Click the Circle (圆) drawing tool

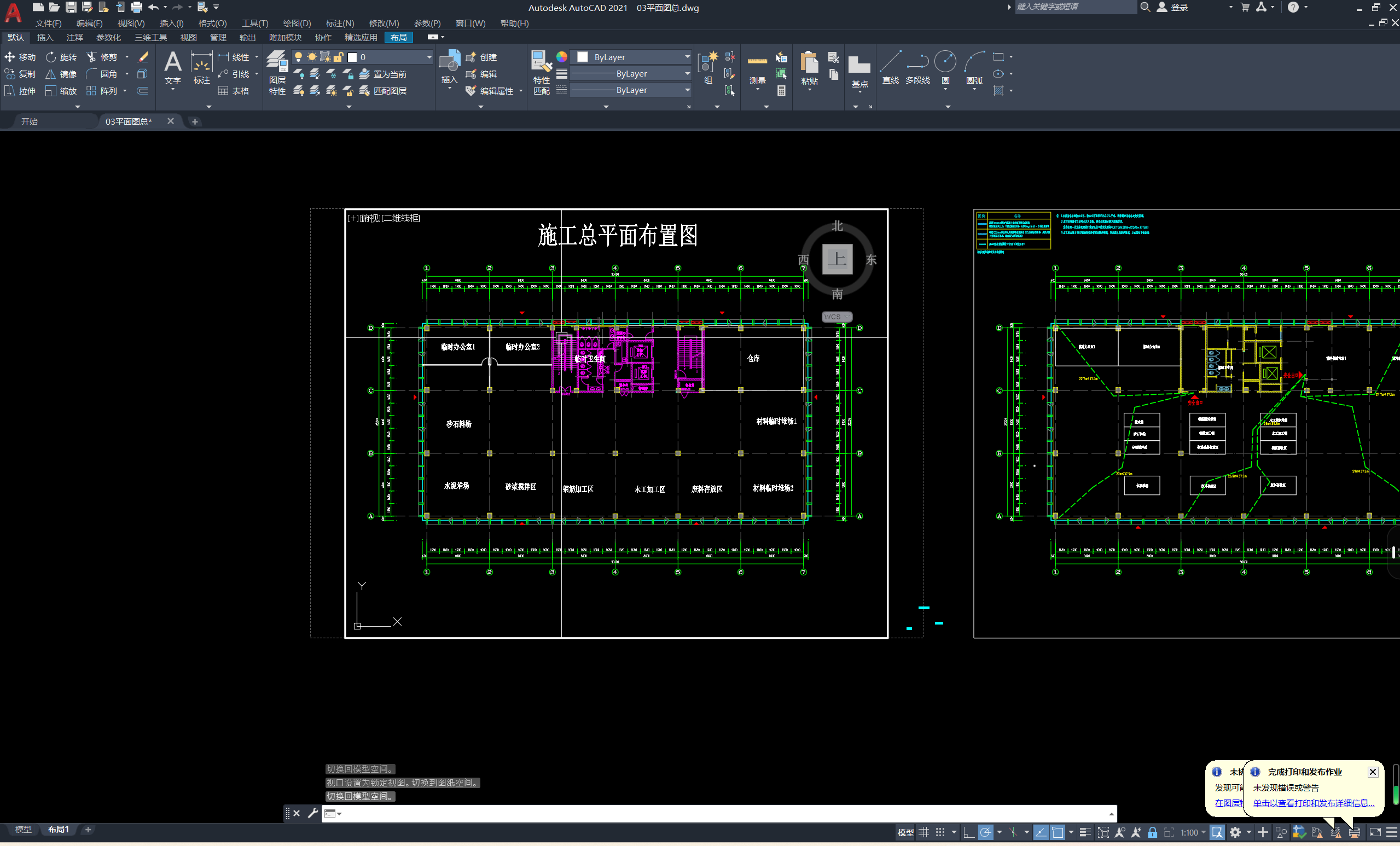pyautogui.click(x=945, y=62)
